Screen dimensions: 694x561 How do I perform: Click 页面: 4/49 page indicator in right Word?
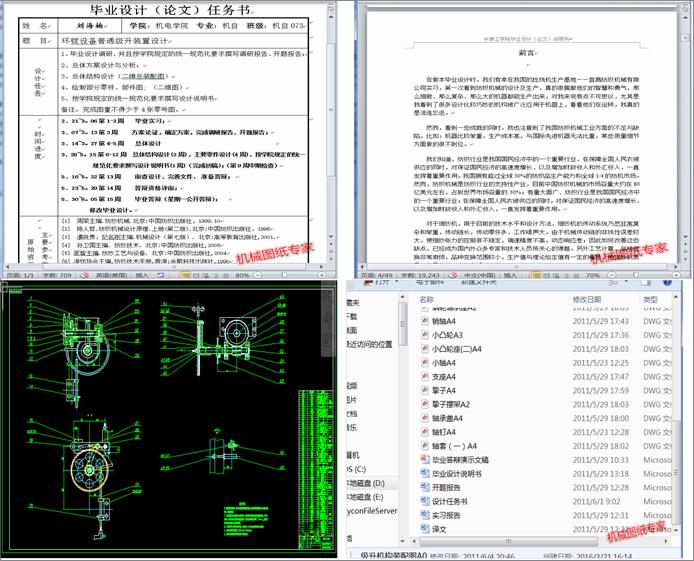pos(377,275)
